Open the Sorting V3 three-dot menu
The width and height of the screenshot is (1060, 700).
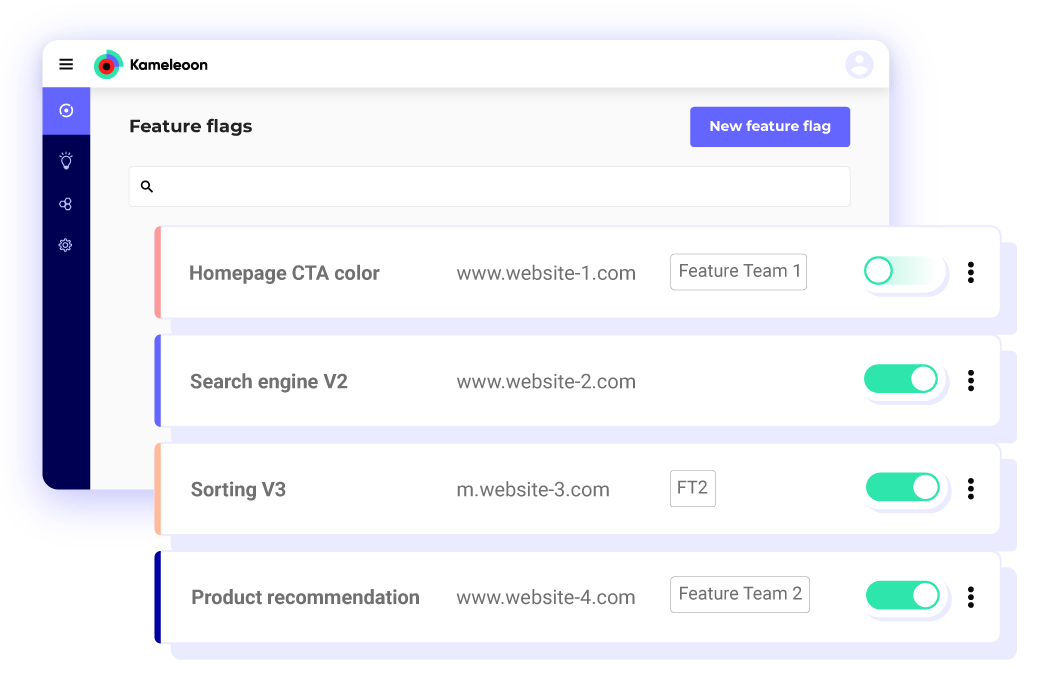970,488
